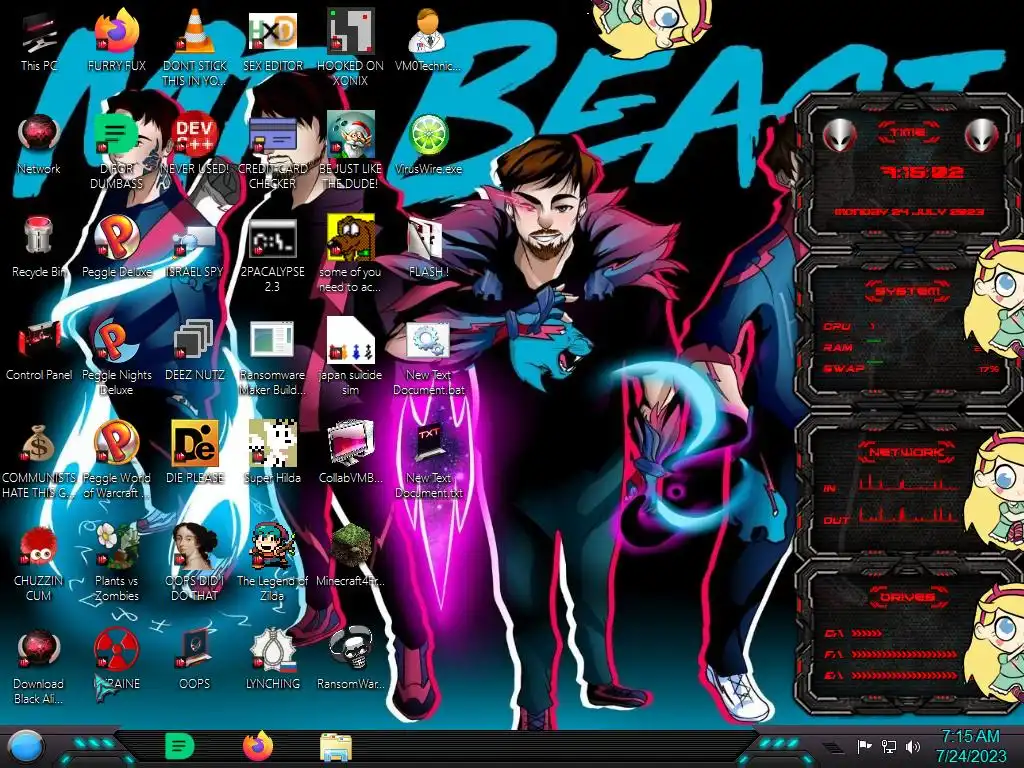Open the volume speaker tray icon
Image resolution: width=1024 pixels, height=768 pixels.
click(x=913, y=746)
